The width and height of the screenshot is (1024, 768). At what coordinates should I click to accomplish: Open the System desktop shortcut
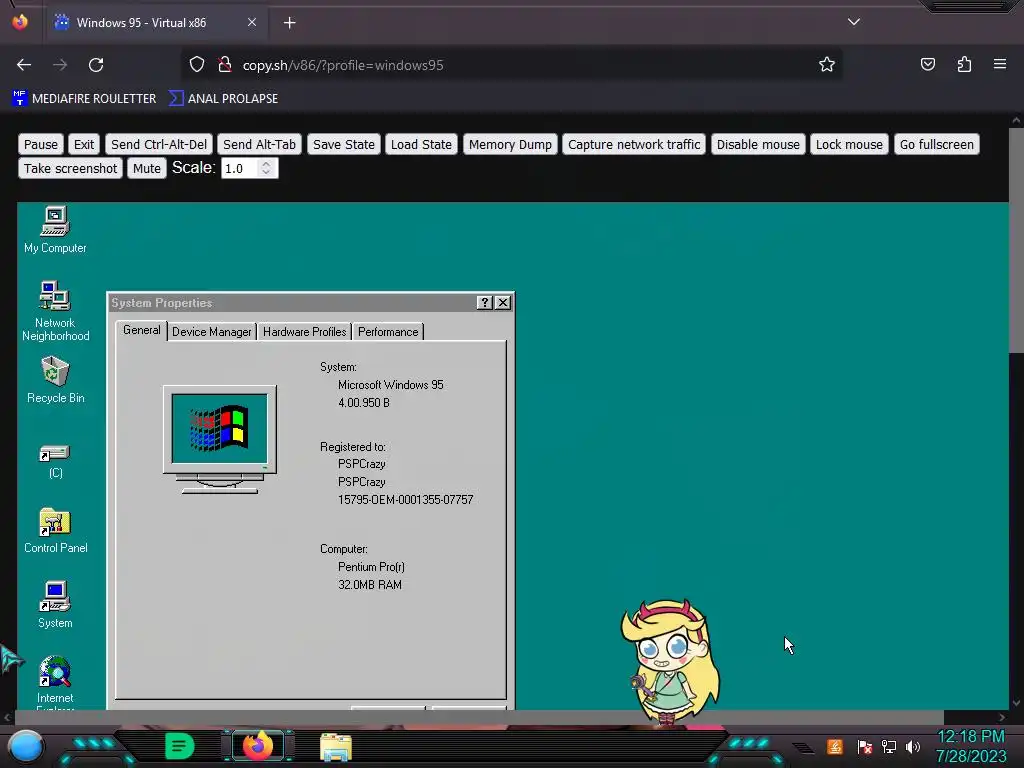coord(55,605)
